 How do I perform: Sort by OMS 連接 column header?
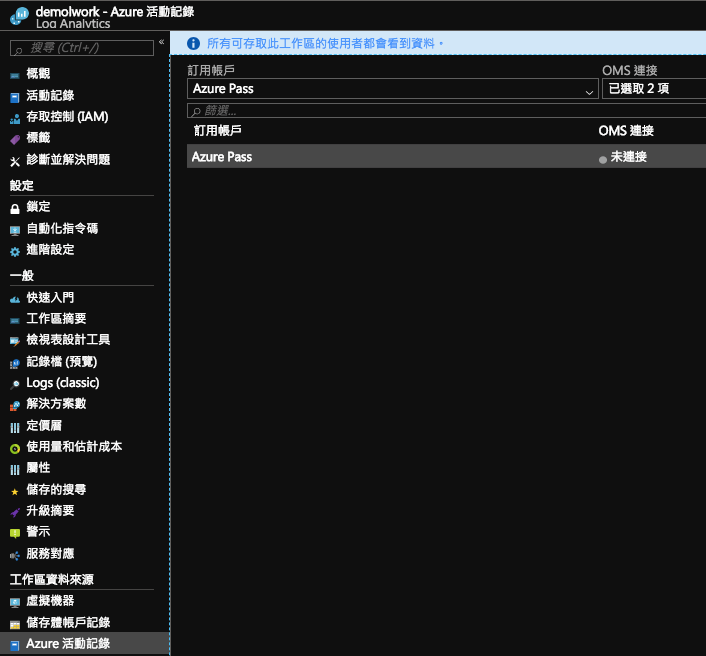(x=626, y=131)
